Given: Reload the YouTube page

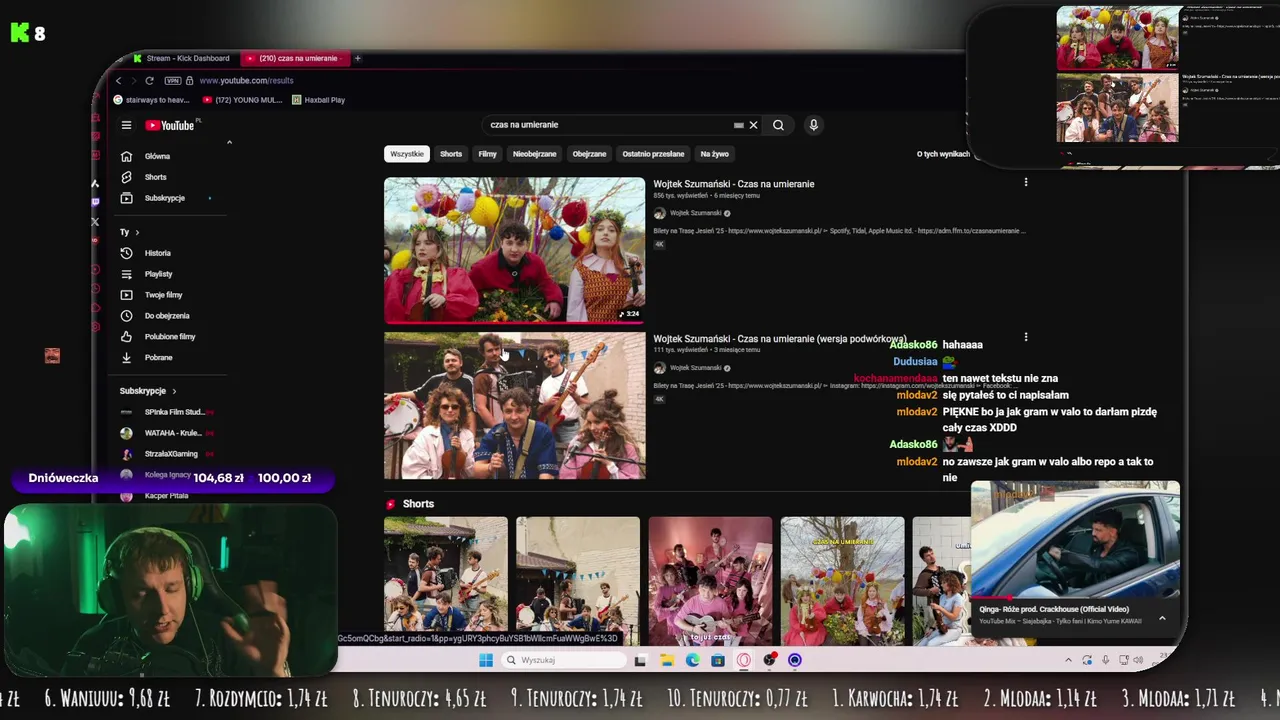Looking at the screenshot, I should [x=149, y=80].
